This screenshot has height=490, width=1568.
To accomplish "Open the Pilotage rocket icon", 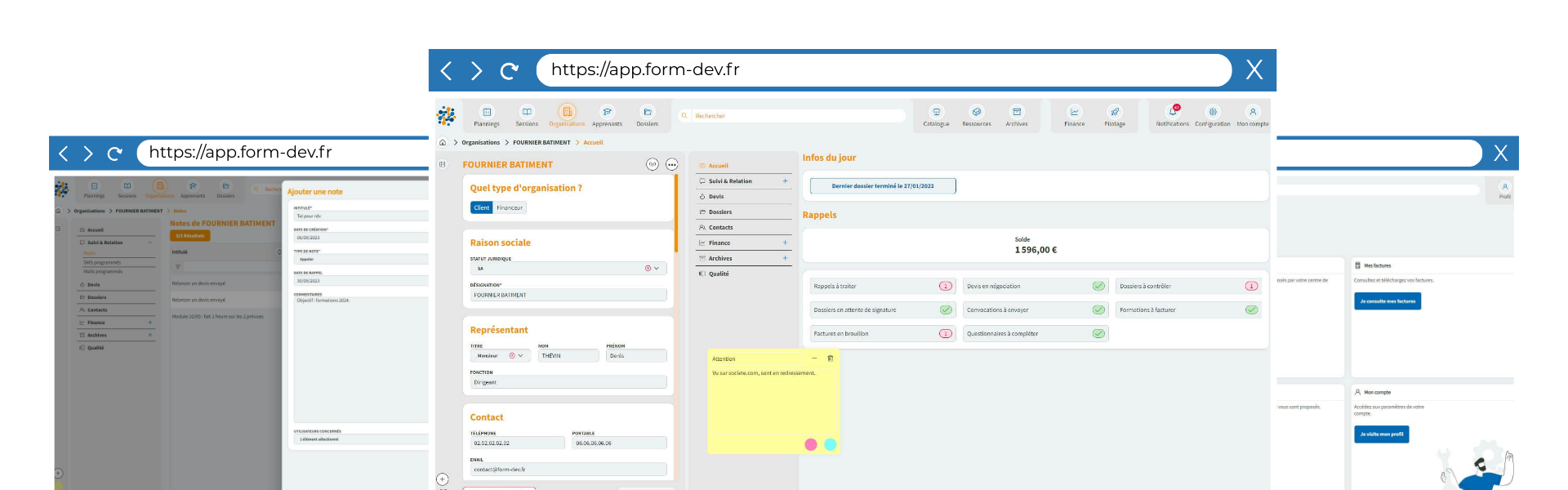I will 1115,113.
